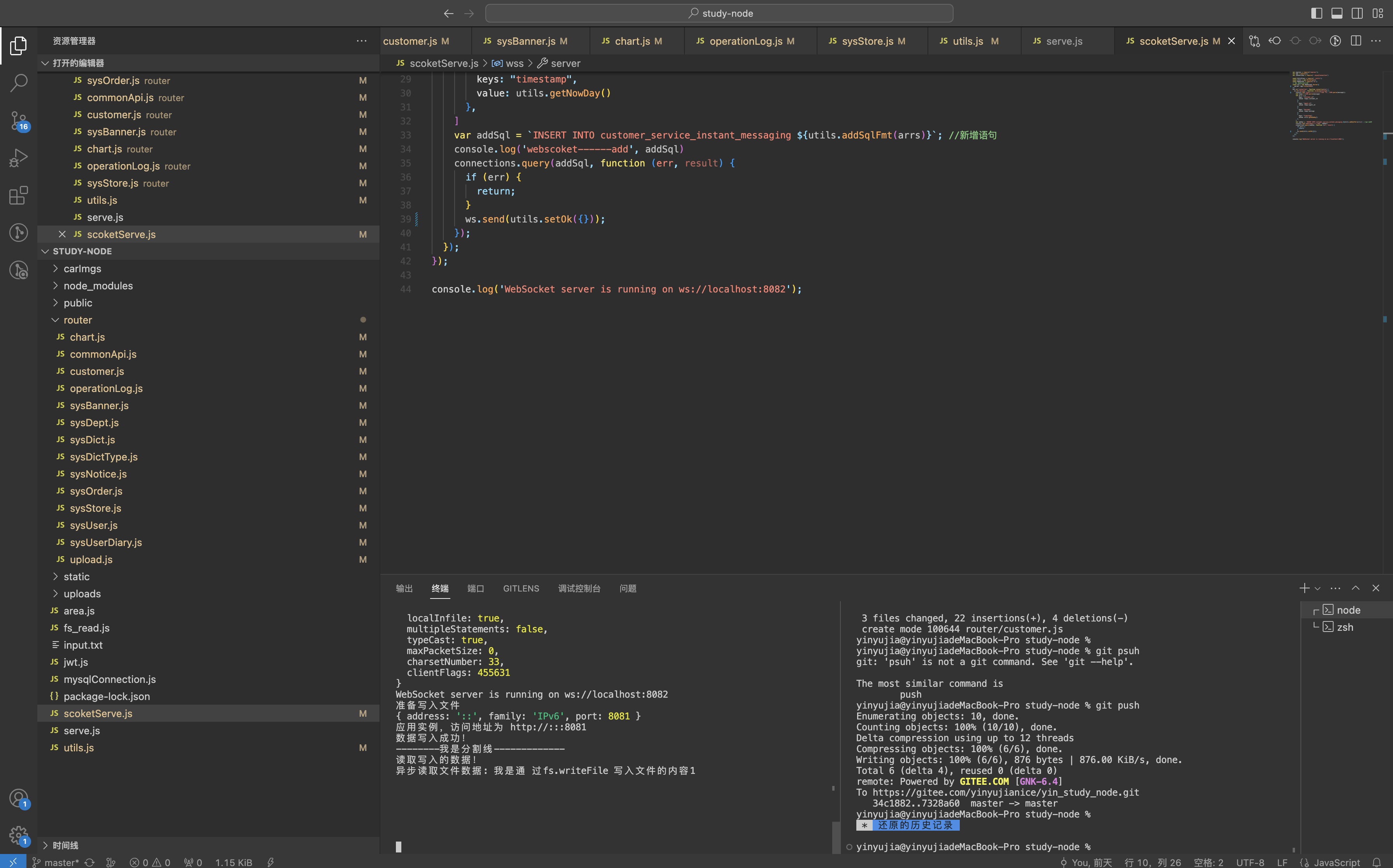Close the scoketServe.js editor tab

[x=1231, y=41]
